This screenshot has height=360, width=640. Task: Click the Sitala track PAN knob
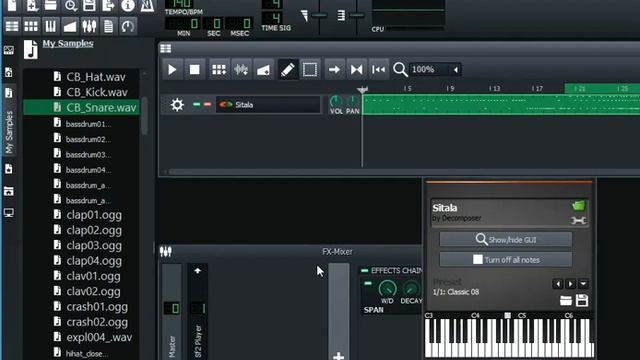click(x=353, y=101)
